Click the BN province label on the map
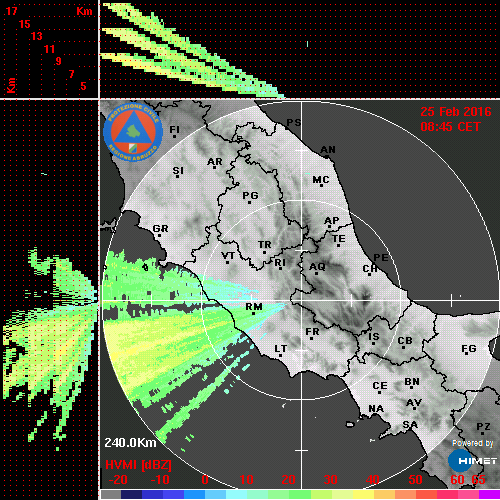Screen dimensions: 500x500 click(412, 382)
